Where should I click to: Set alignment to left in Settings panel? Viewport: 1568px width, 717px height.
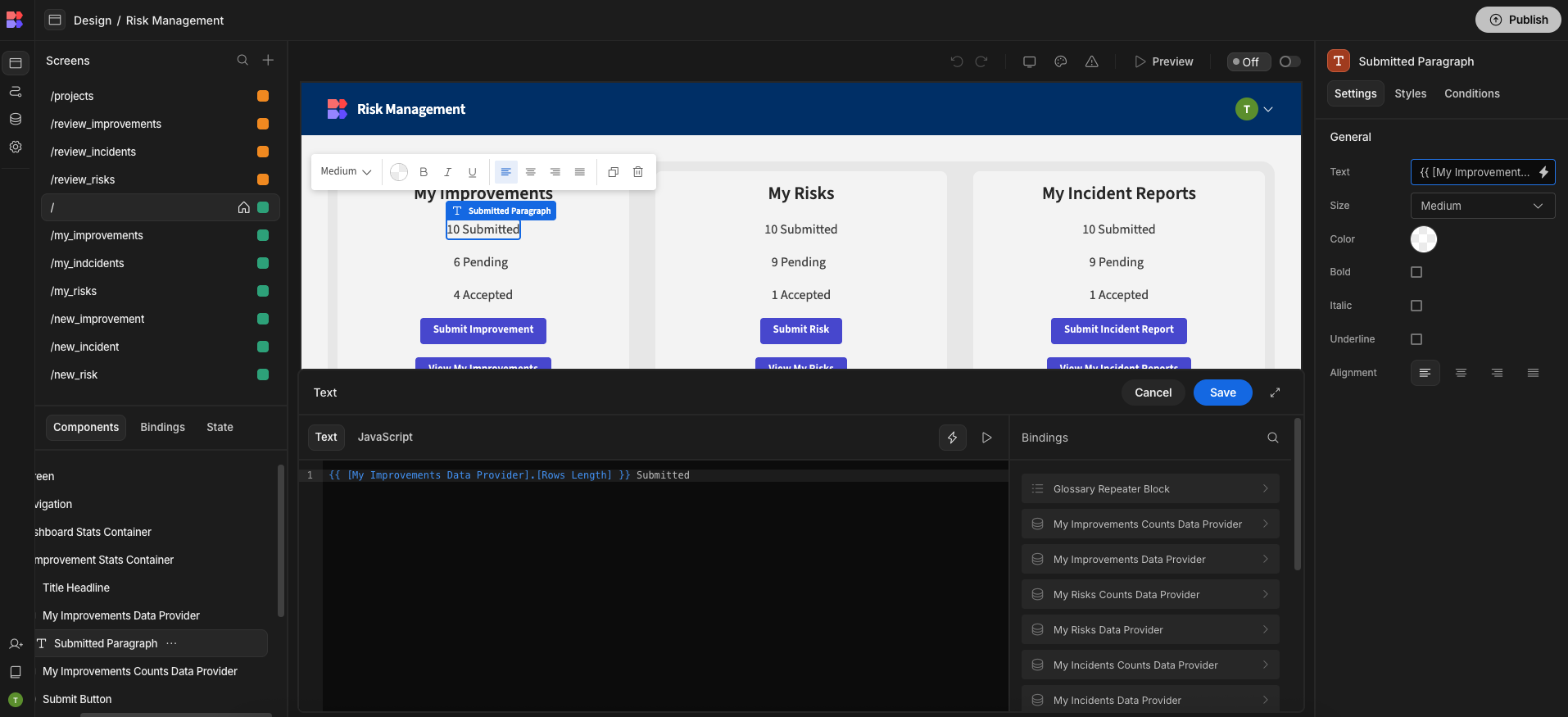(x=1425, y=373)
